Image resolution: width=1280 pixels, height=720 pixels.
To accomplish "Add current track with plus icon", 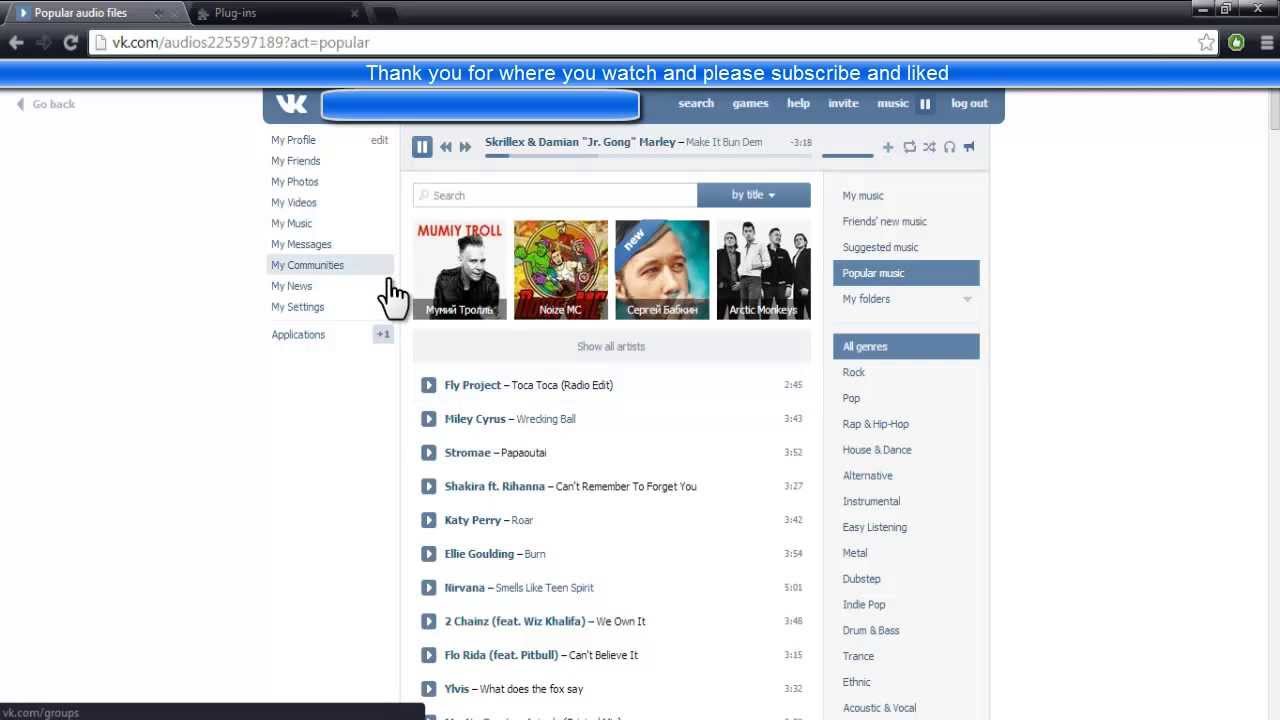I will [x=888, y=147].
